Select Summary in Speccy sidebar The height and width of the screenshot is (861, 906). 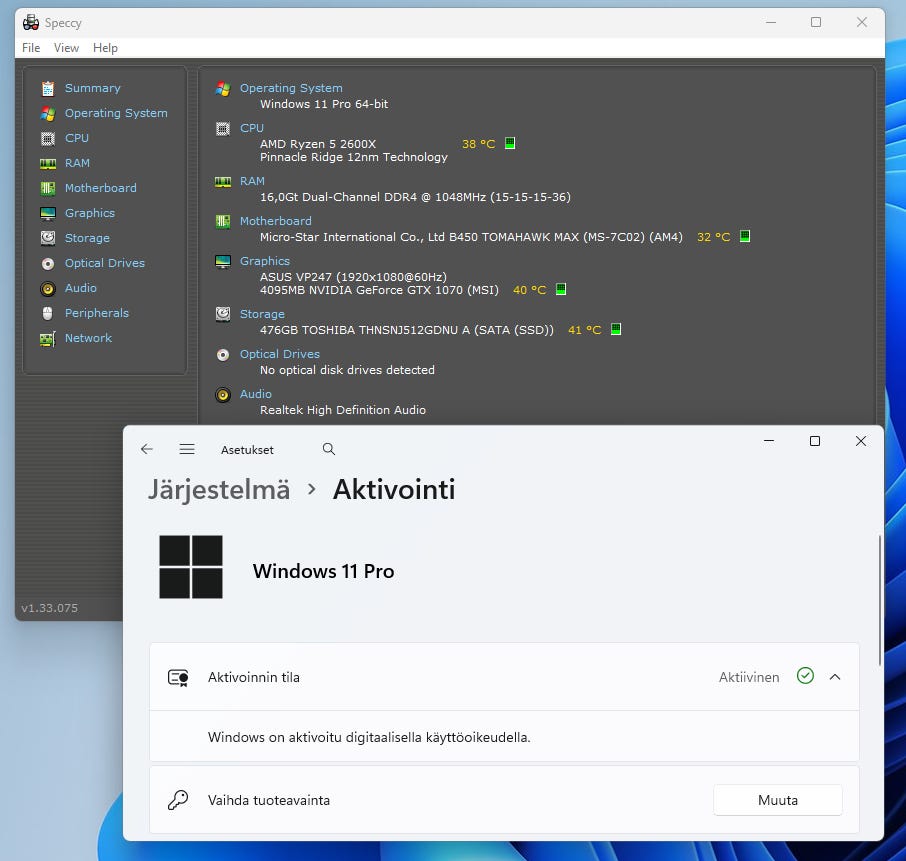pyautogui.click(x=92, y=88)
